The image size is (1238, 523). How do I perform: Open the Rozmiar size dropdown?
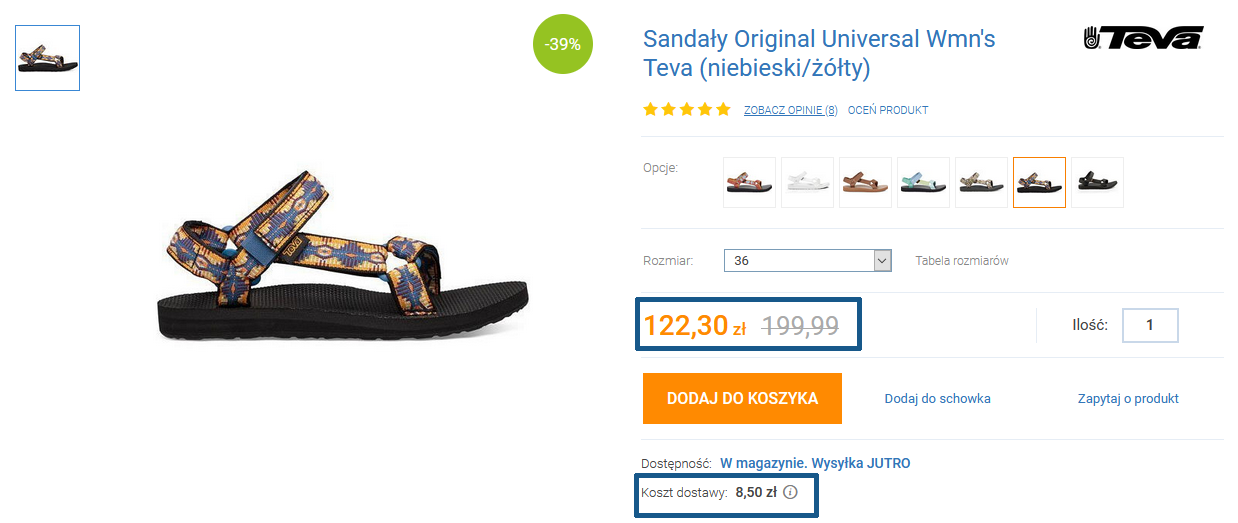[x=807, y=261]
